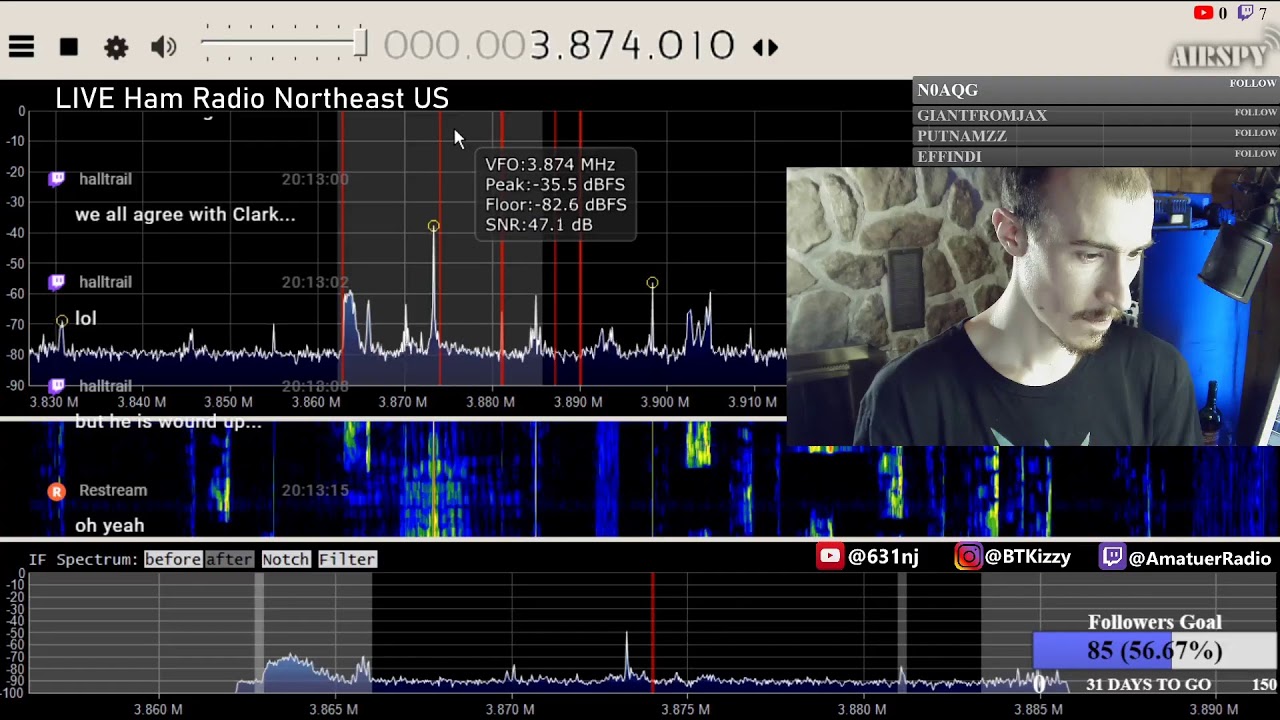
Task: Select the PUTNAMZZ username
Action: [962, 136]
